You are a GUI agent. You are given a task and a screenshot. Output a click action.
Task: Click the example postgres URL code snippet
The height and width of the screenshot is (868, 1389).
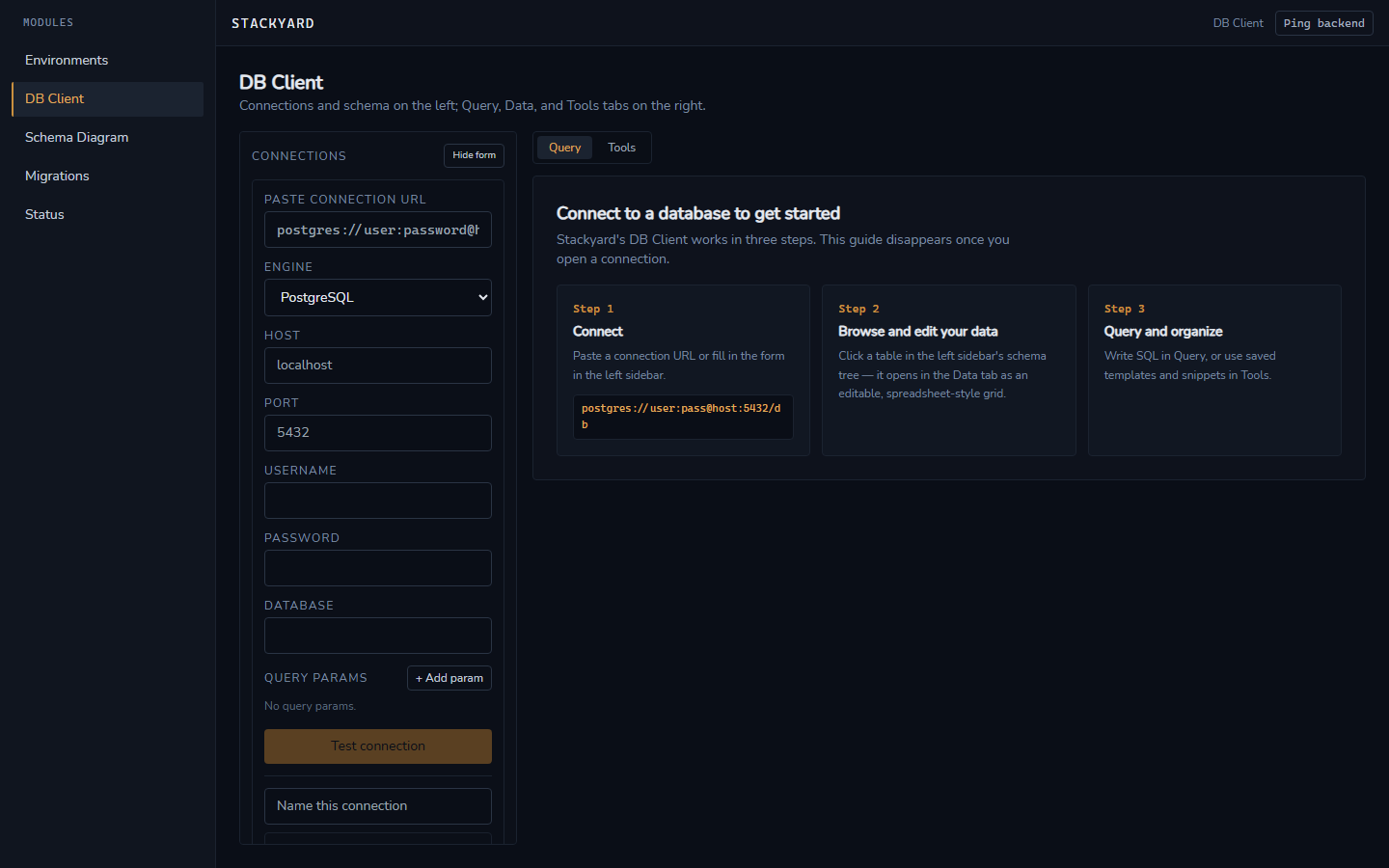683,417
